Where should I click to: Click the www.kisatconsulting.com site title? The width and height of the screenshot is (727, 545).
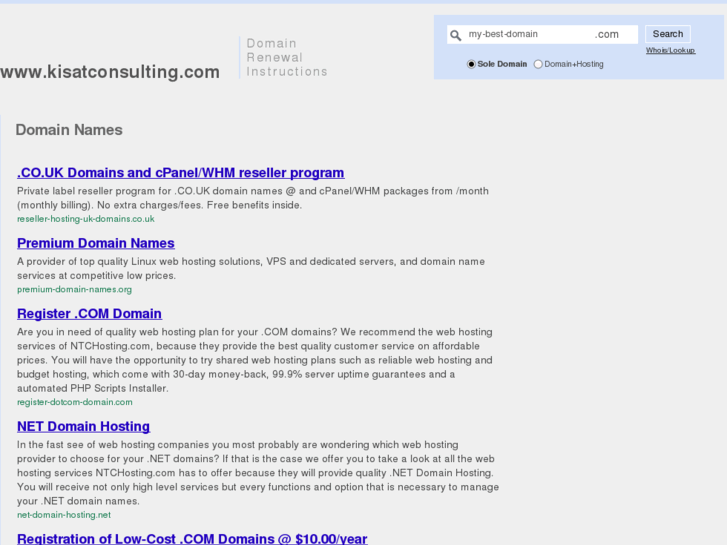[110, 72]
